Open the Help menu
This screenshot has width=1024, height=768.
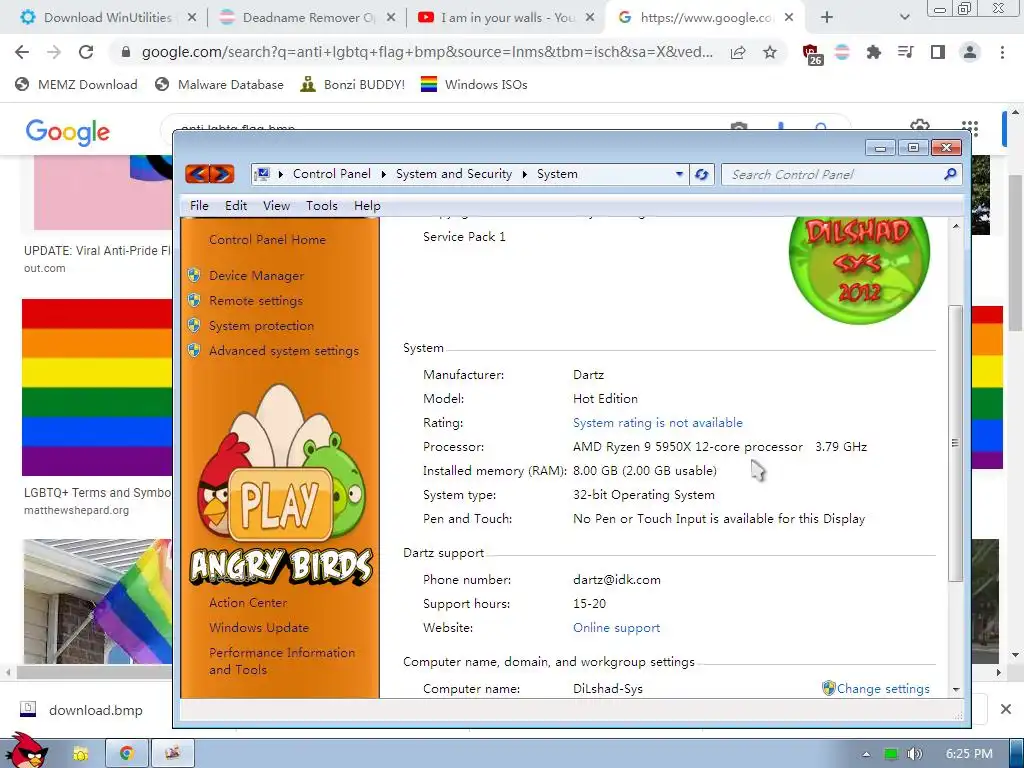(x=367, y=206)
